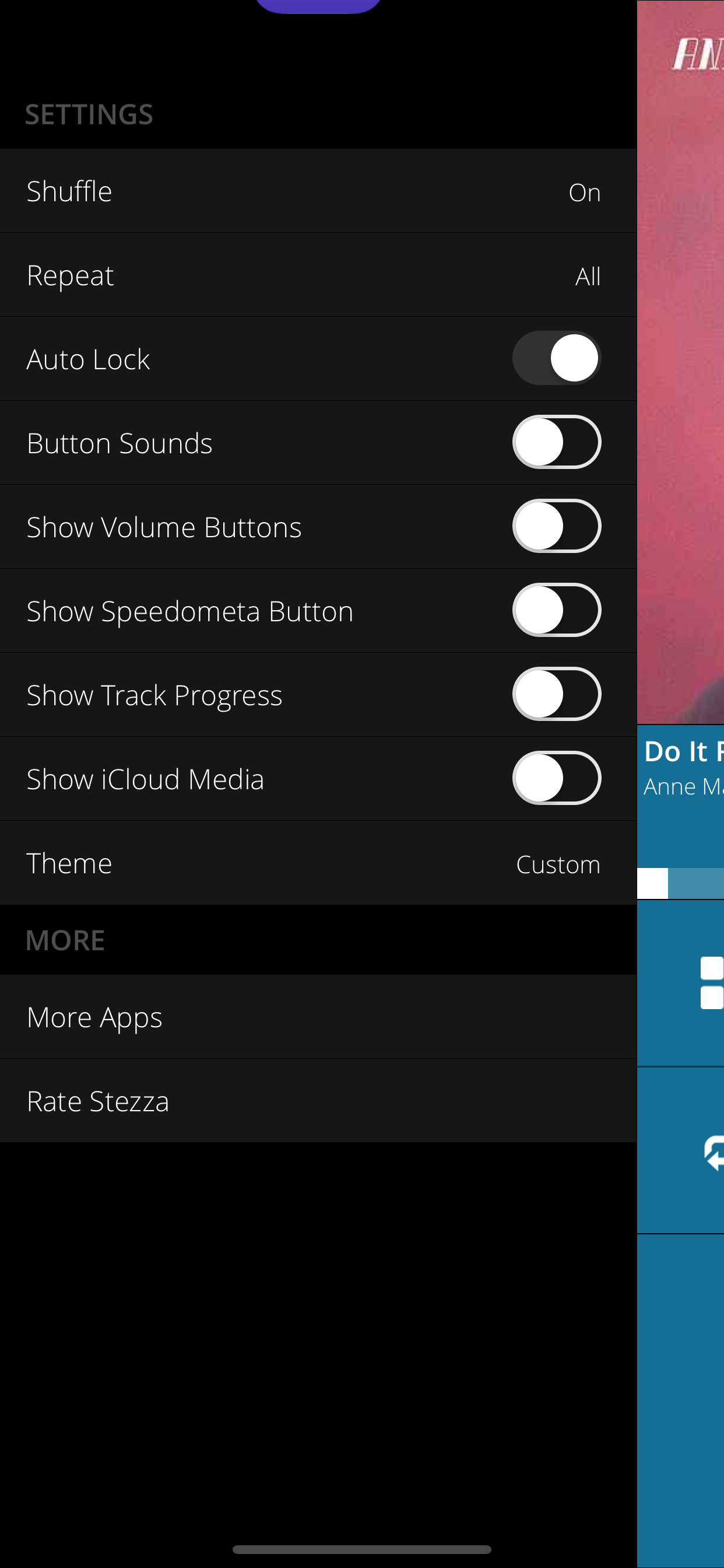Tap the repeat arrow icon in player
The image size is (724, 1568).
point(713,1153)
